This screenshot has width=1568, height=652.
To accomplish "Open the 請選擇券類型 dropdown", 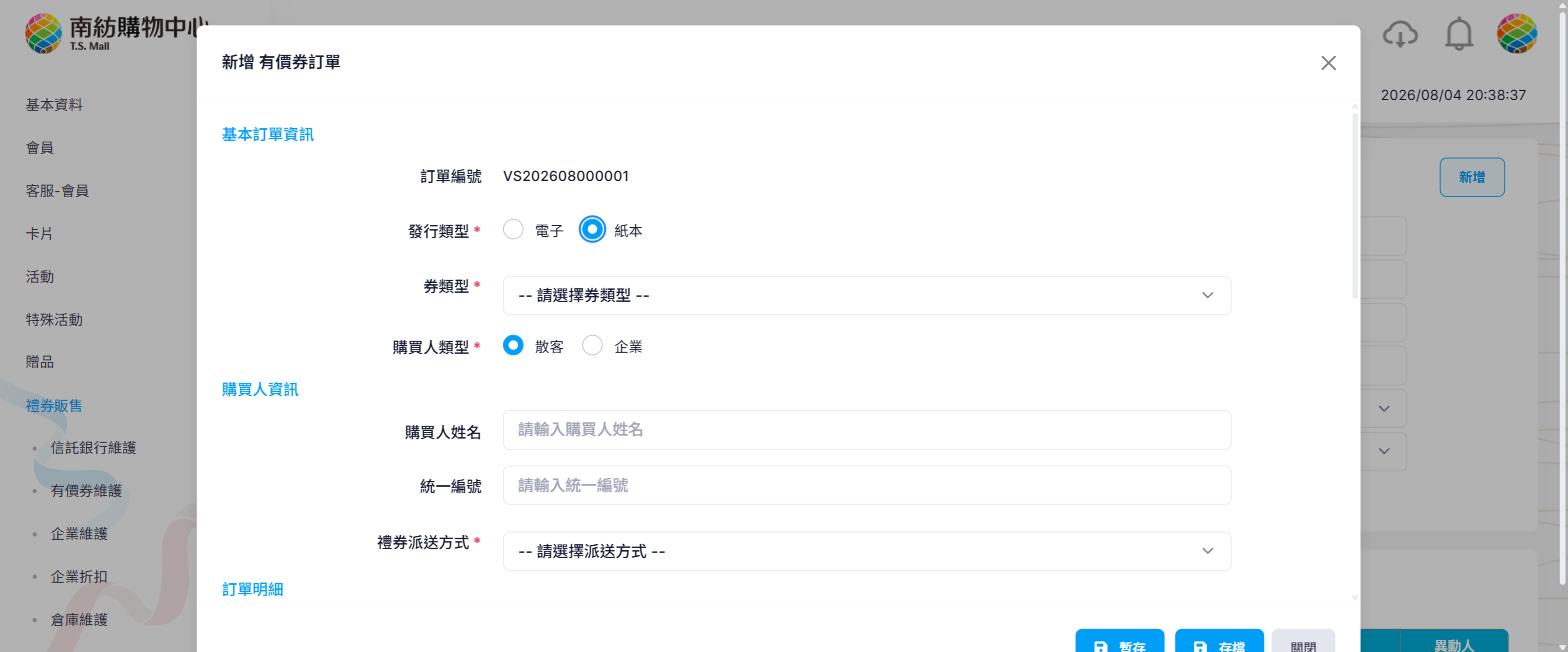I will 866,296.
